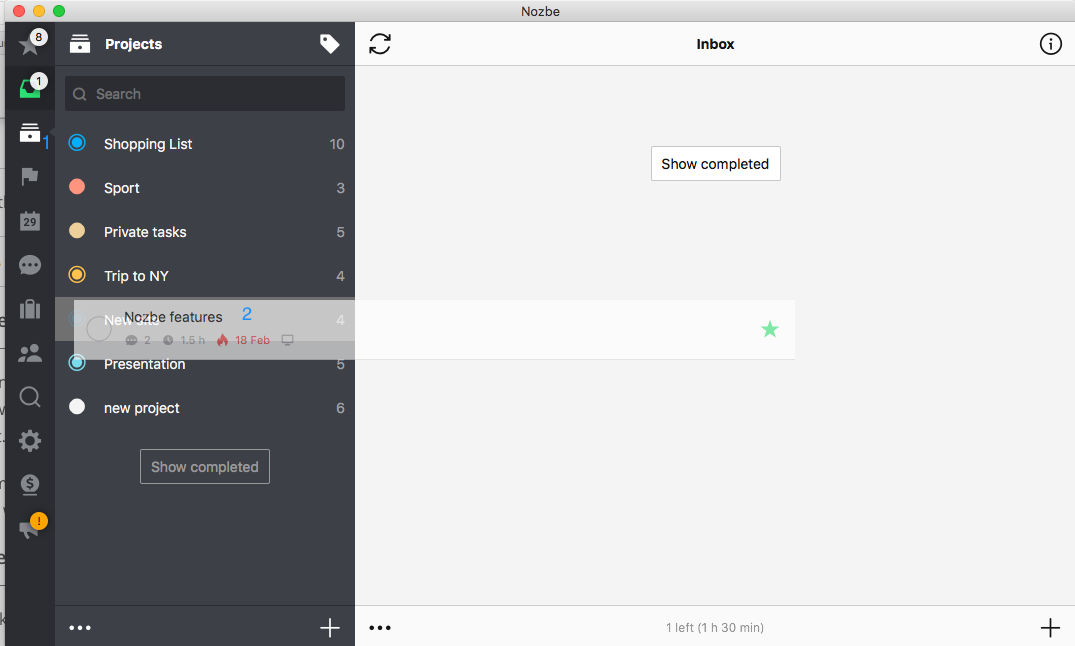Screen dimensions: 1075x646
Task: Click Show completed in Projects panel
Action: pyautogui.click(x=205, y=466)
